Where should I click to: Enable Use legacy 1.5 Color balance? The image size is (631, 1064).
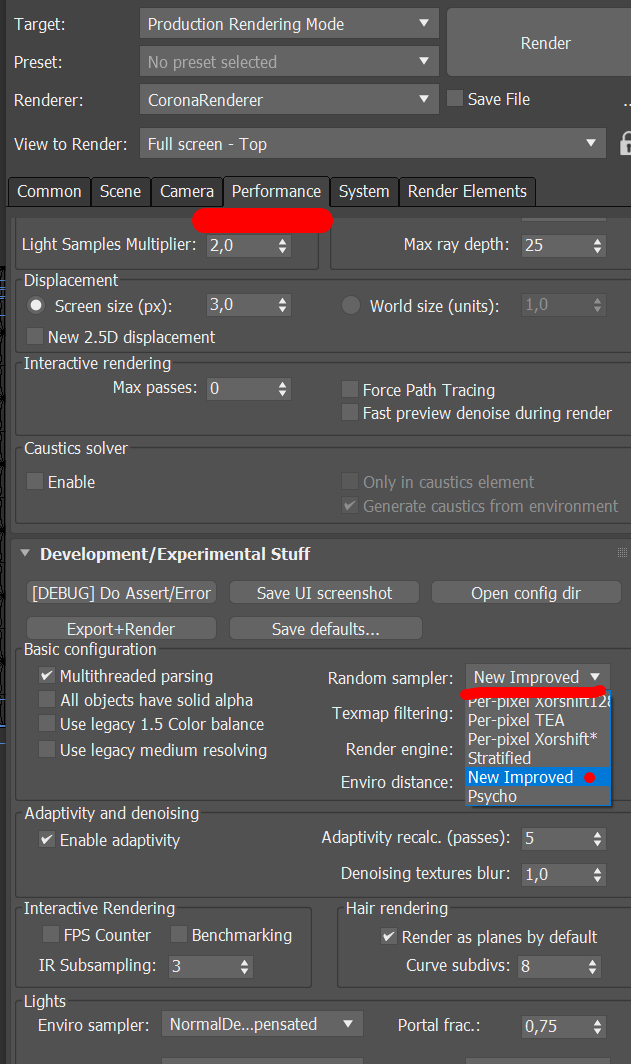tap(47, 723)
